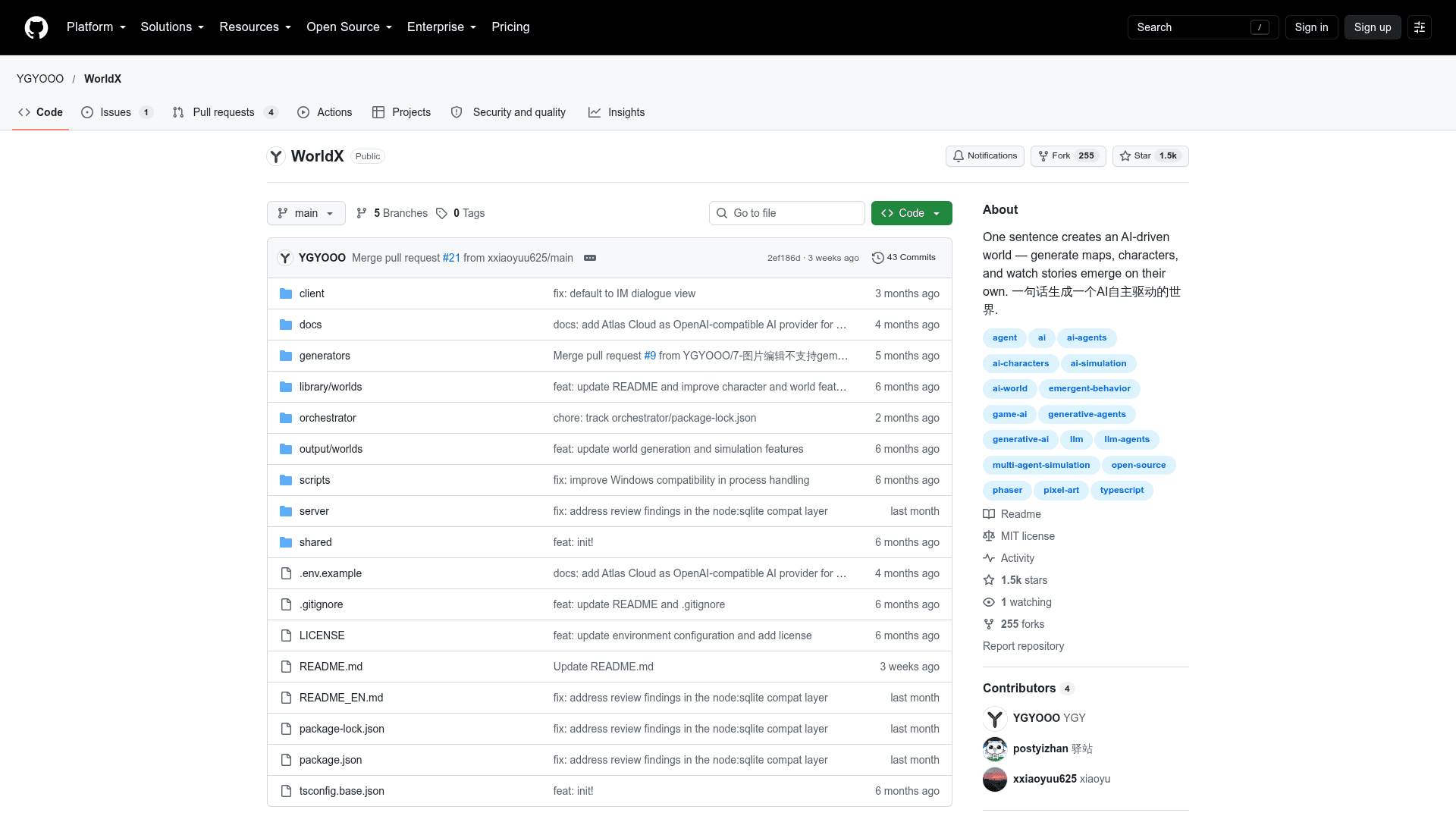Image resolution: width=1456 pixels, height=819 pixels.
Task: View the 1 watching link
Action: (x=1018, y=602)
